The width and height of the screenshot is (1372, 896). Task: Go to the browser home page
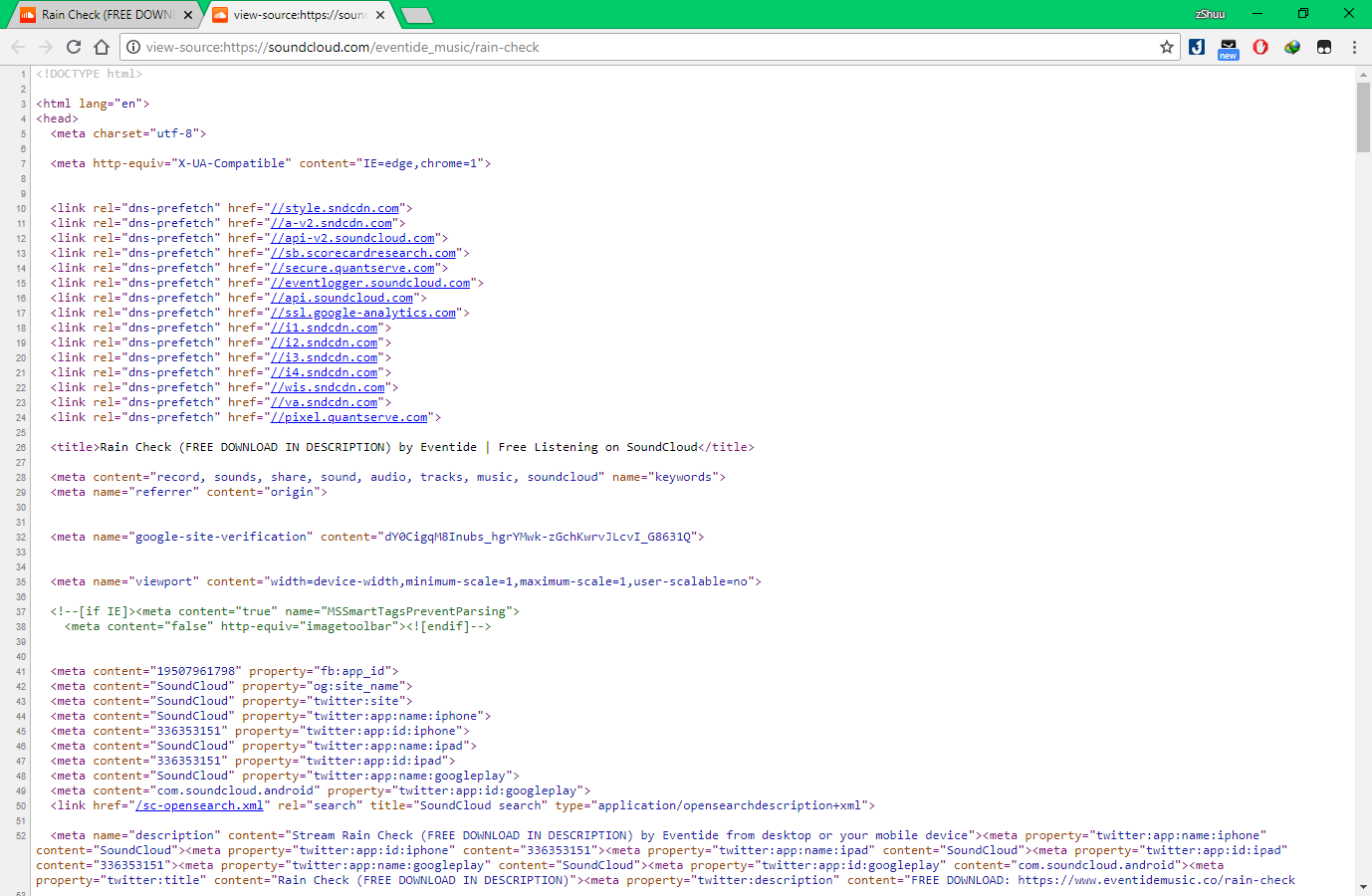102,47
